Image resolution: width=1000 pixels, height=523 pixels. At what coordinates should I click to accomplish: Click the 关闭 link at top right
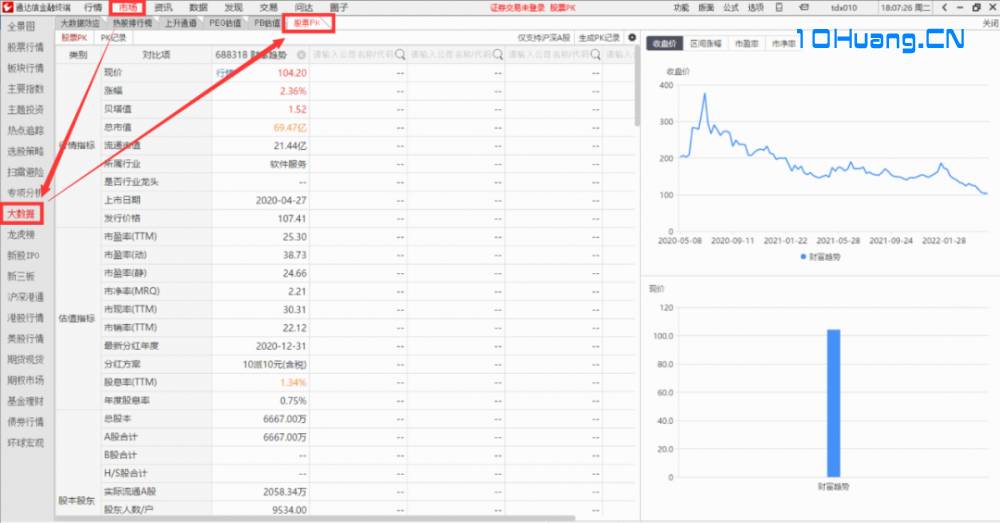point(990,23)
